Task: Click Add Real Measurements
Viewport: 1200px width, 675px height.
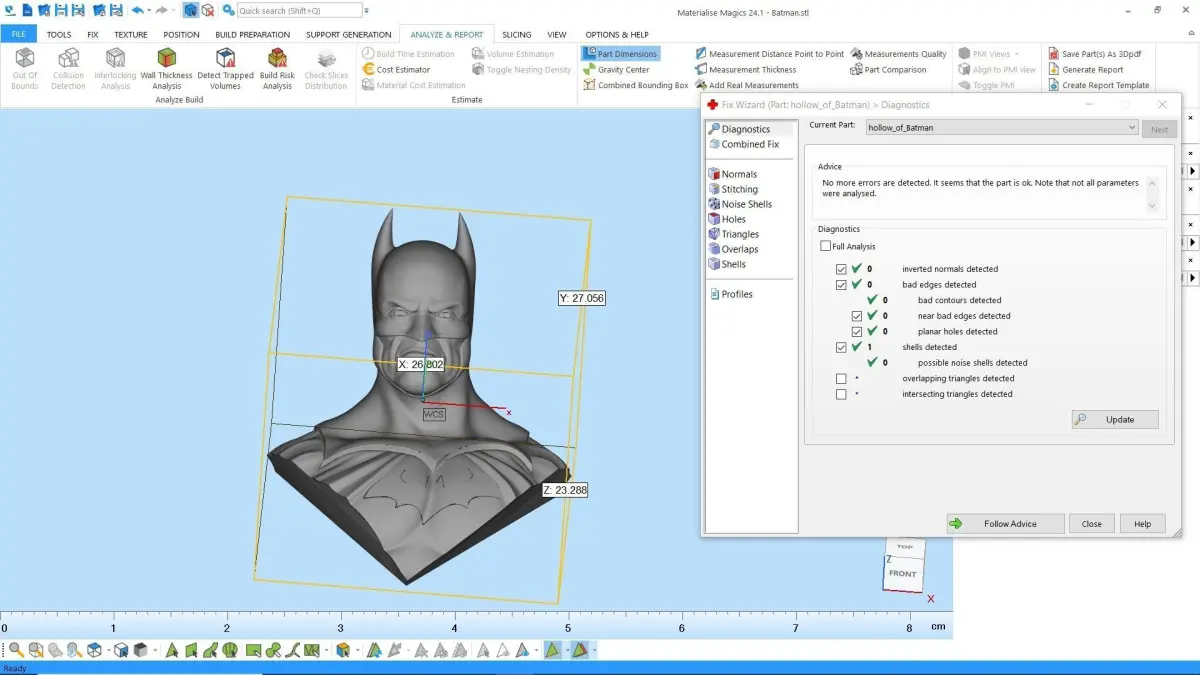Action: click(x=746, y=86)
